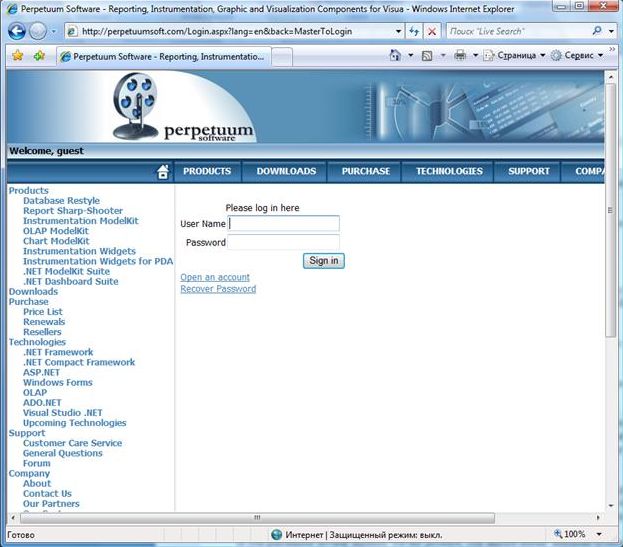Open .NET Compact Framework sidebar link
The width and height of the screenshot is (623, 547).
tap(79, 362)
